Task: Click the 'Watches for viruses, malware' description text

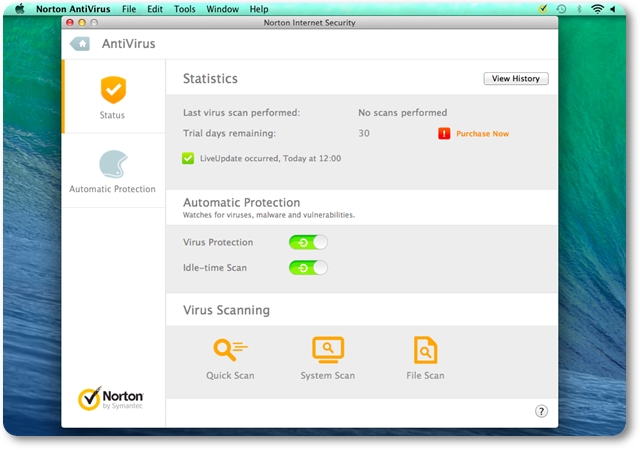Action: [x=269, y=215]
